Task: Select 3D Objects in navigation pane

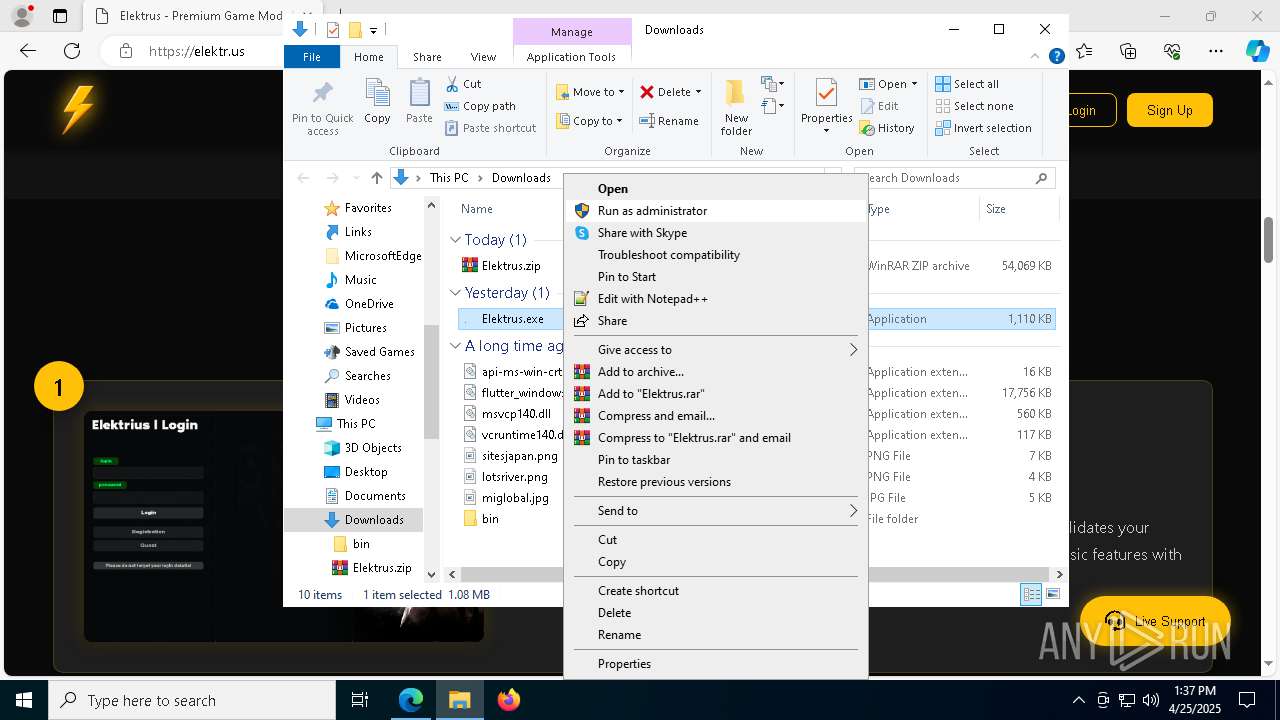Action: point(373,448)
